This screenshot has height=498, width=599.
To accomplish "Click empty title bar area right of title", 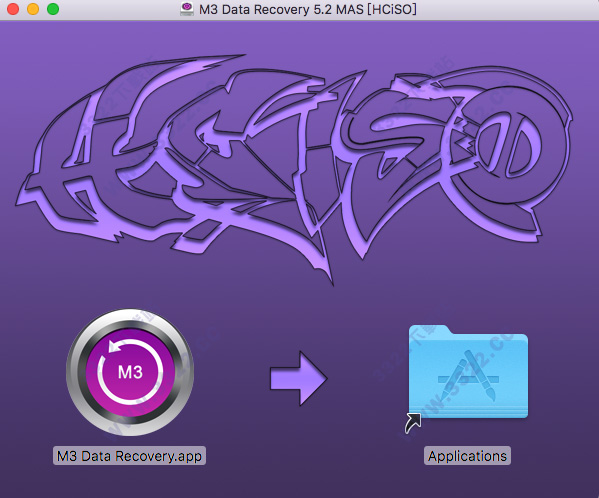I will click(x=508, y=9).
